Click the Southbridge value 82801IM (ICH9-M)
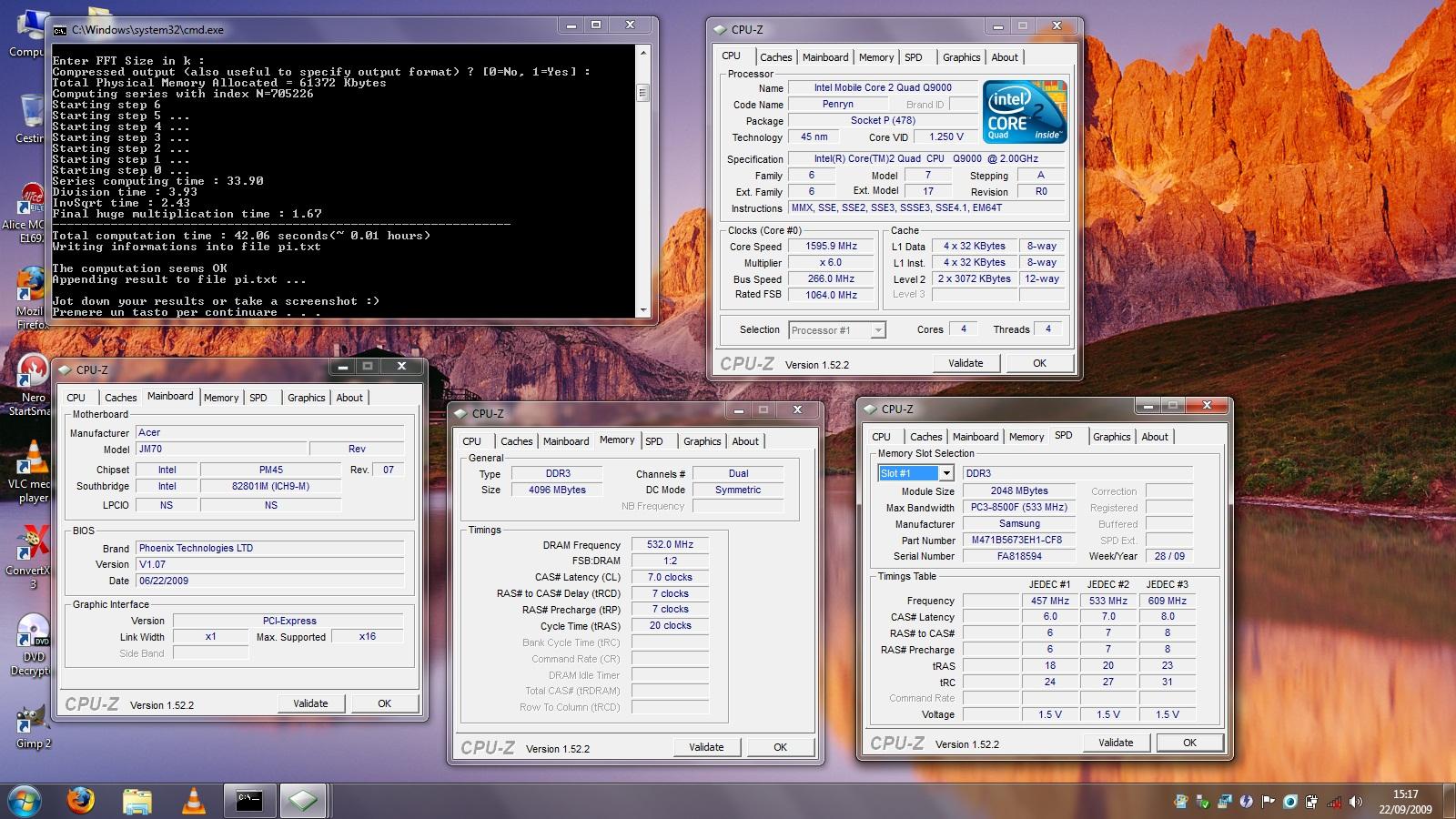 point(270,486)
